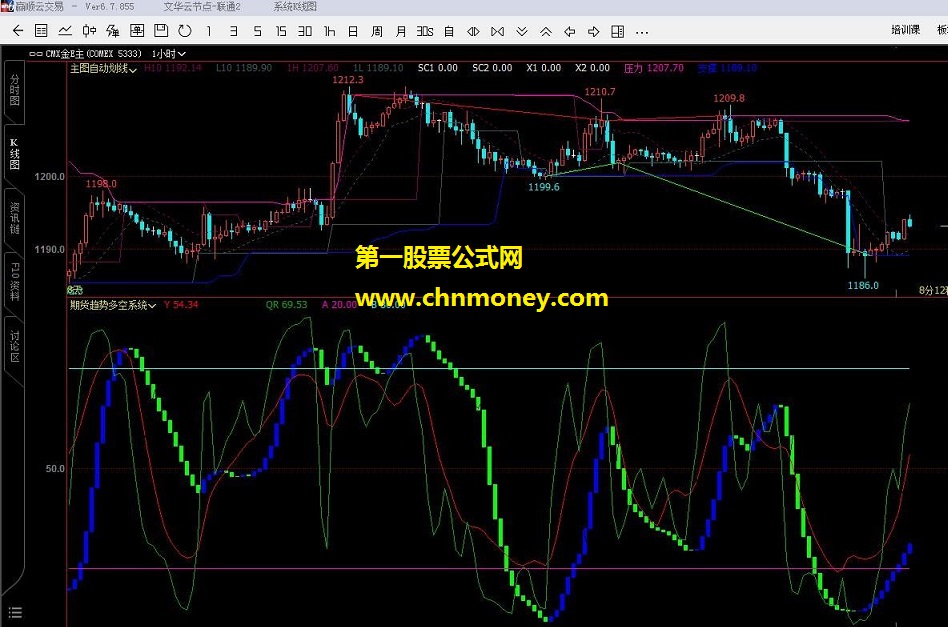Click the 1209.8 peak price label
948x627 pixels.
click(729, 98)
